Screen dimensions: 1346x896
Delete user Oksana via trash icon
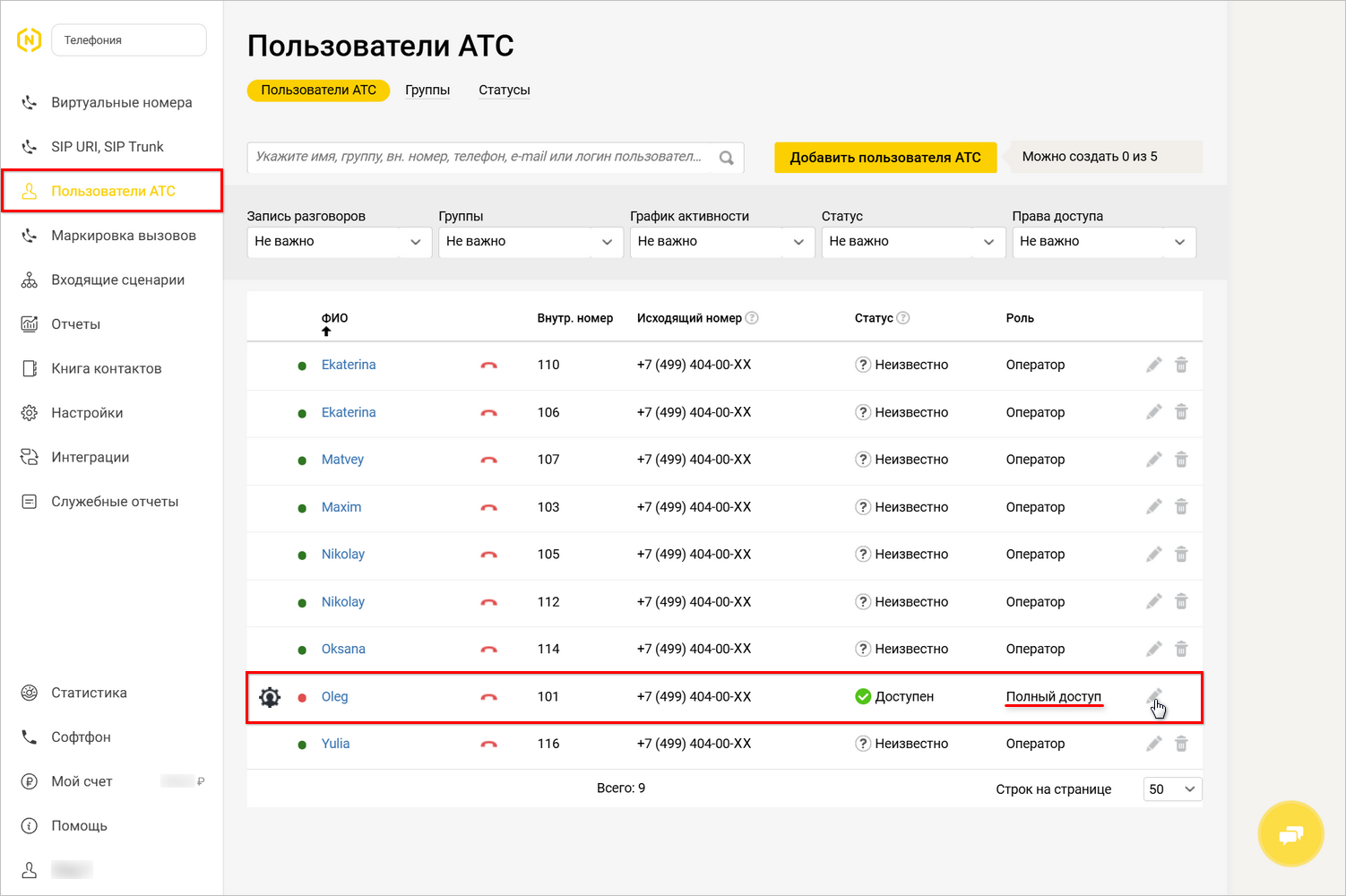point(1181,648)
